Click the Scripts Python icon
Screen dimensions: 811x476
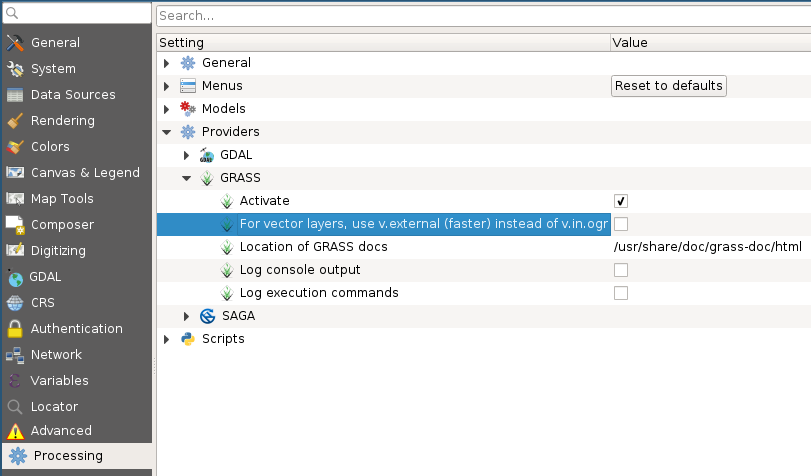tap(188, 339)
